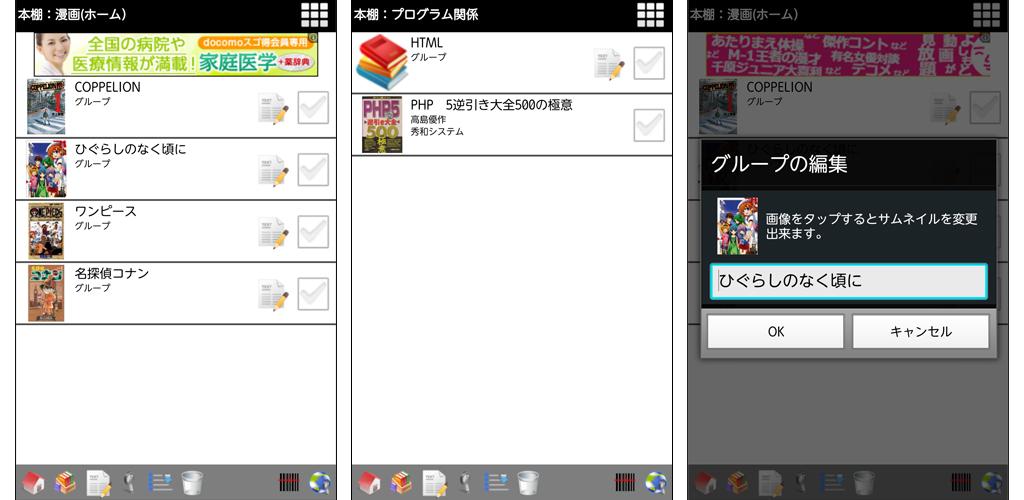This screenshot has height=500, width=1024.
Task: Open list sort icon in 漫画 shelf toolbar
Action: click(161, 483)
